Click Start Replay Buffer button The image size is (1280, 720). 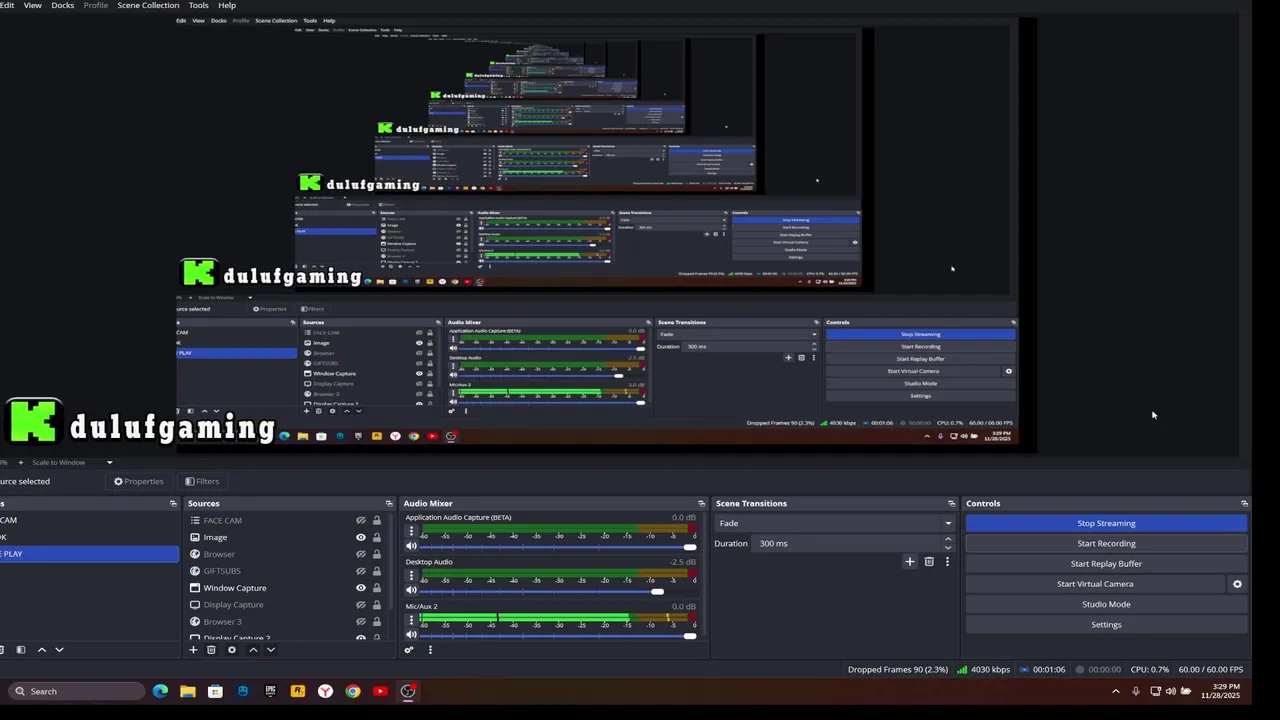coord(1106,564)
